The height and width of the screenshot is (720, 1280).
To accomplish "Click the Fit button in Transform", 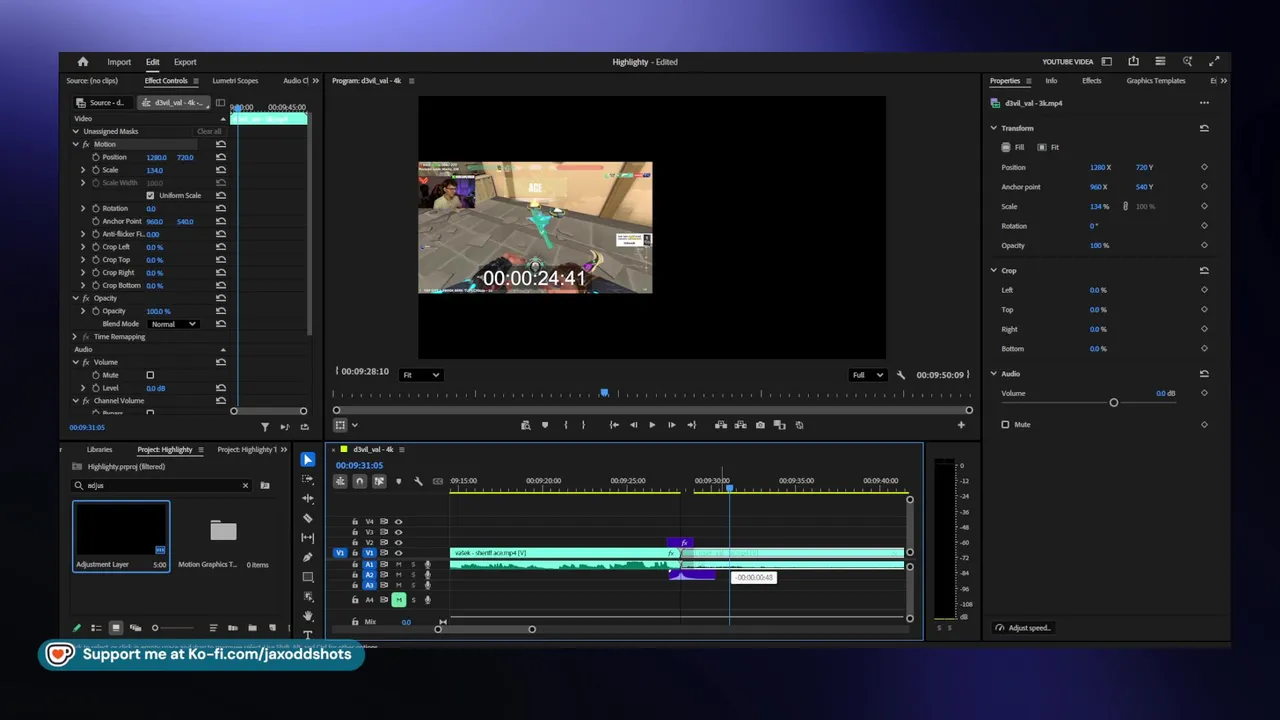I will coord(1049,147).
